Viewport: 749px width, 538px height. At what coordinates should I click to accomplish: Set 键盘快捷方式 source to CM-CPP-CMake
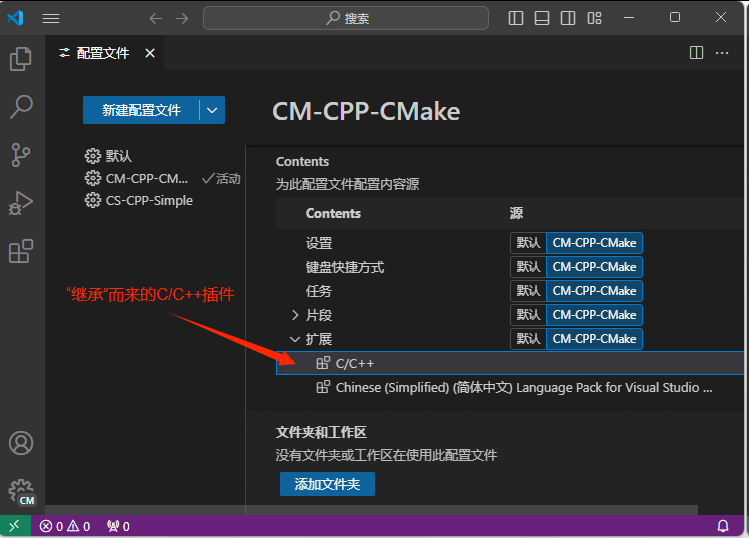[594, 267]
